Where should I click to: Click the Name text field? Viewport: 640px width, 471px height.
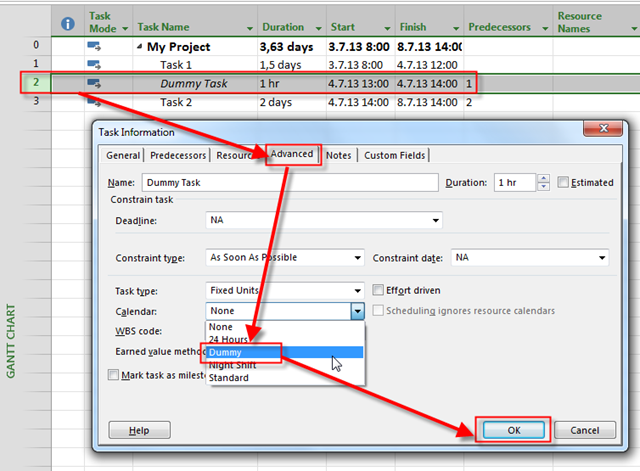coord(290,183)
